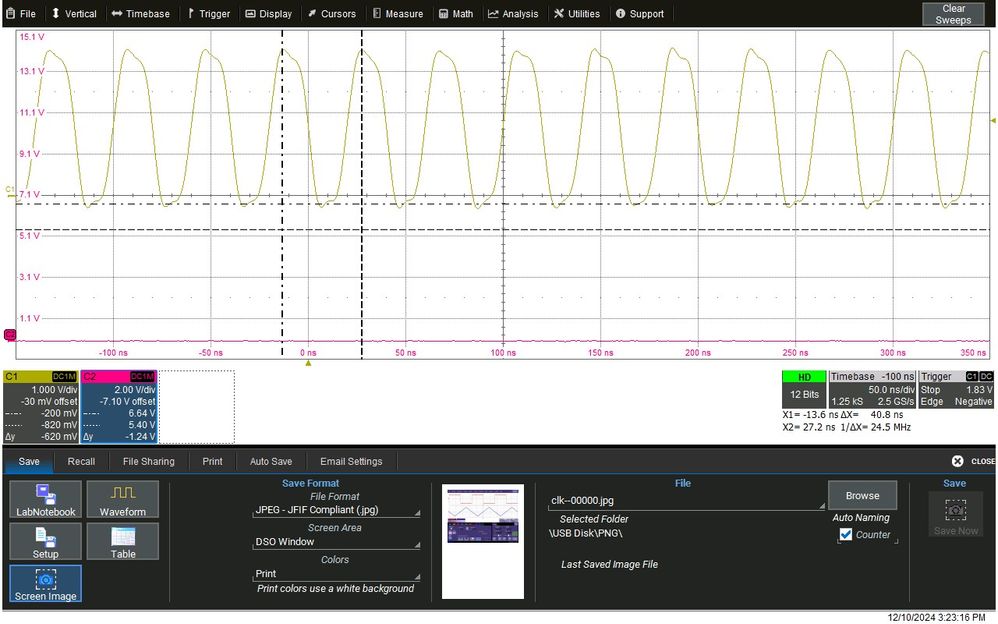Viewport: 998px width, 624px height.
Task: Switch to the Email Settings tab
Action: coord(351,462)
